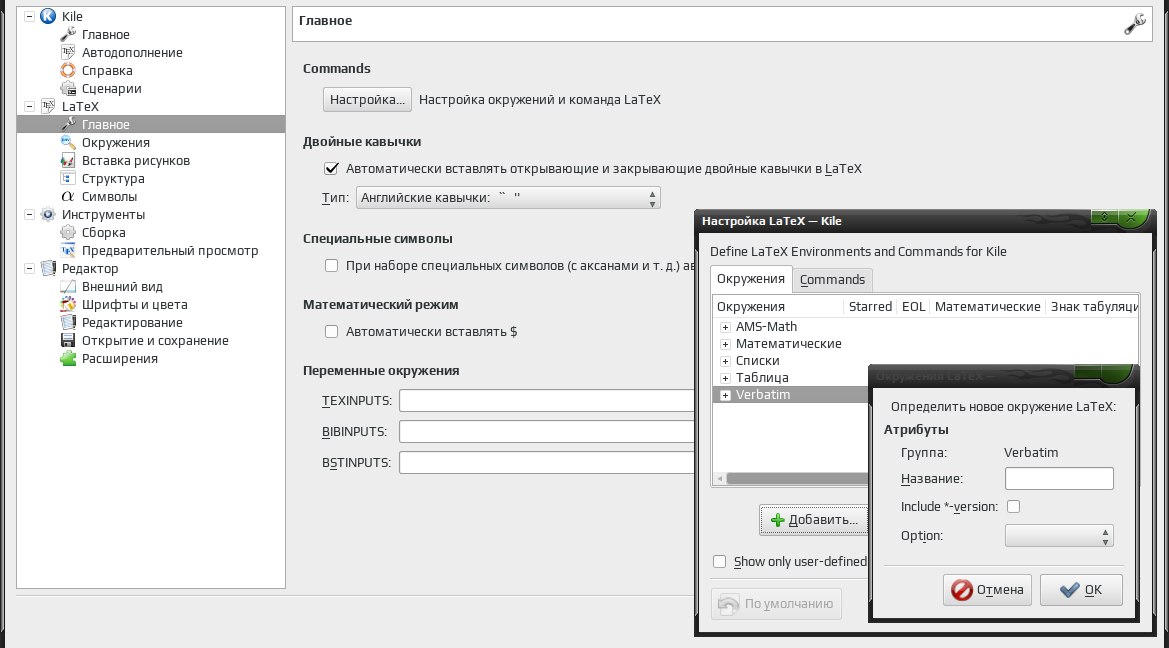Click the BIBINPUTS input field
Screen dimensions: 1169x648
pyautogui.click(x=547, y=432)
